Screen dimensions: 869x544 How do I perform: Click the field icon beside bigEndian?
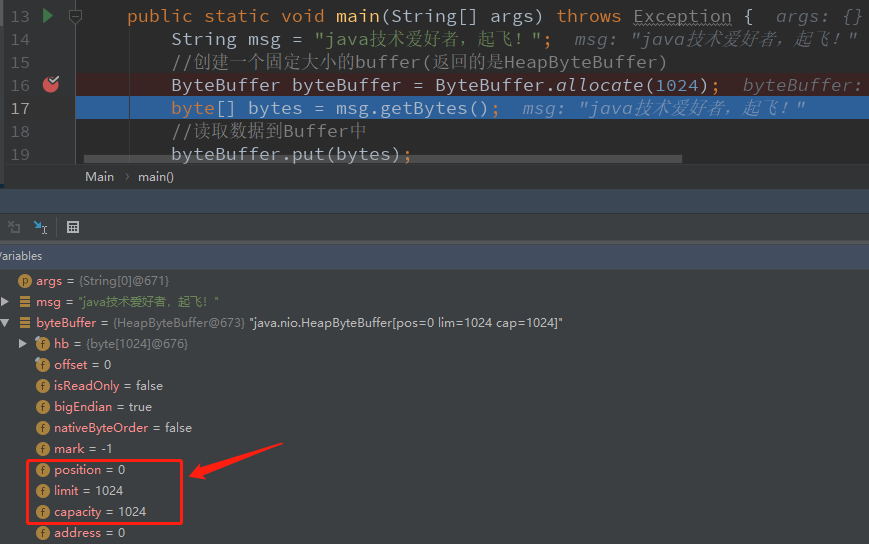(43, 407)
